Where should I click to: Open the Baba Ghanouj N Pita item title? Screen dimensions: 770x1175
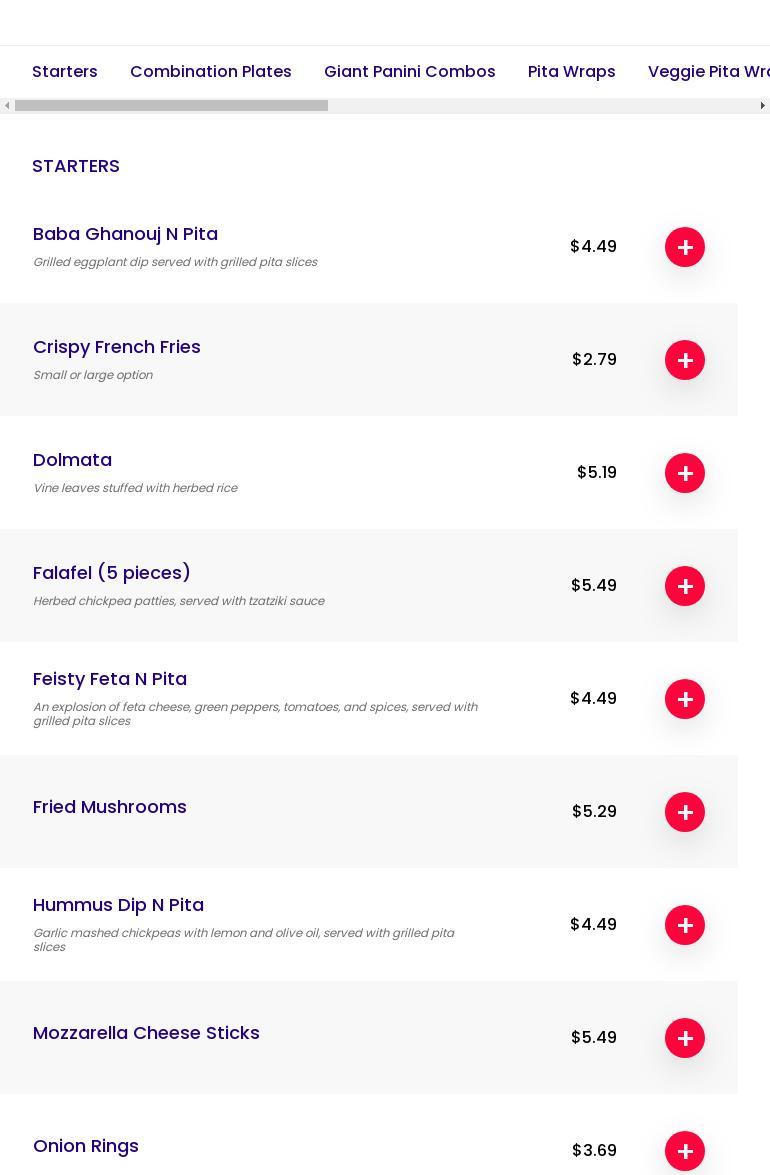pyautogui.click(x=125, y=234)
